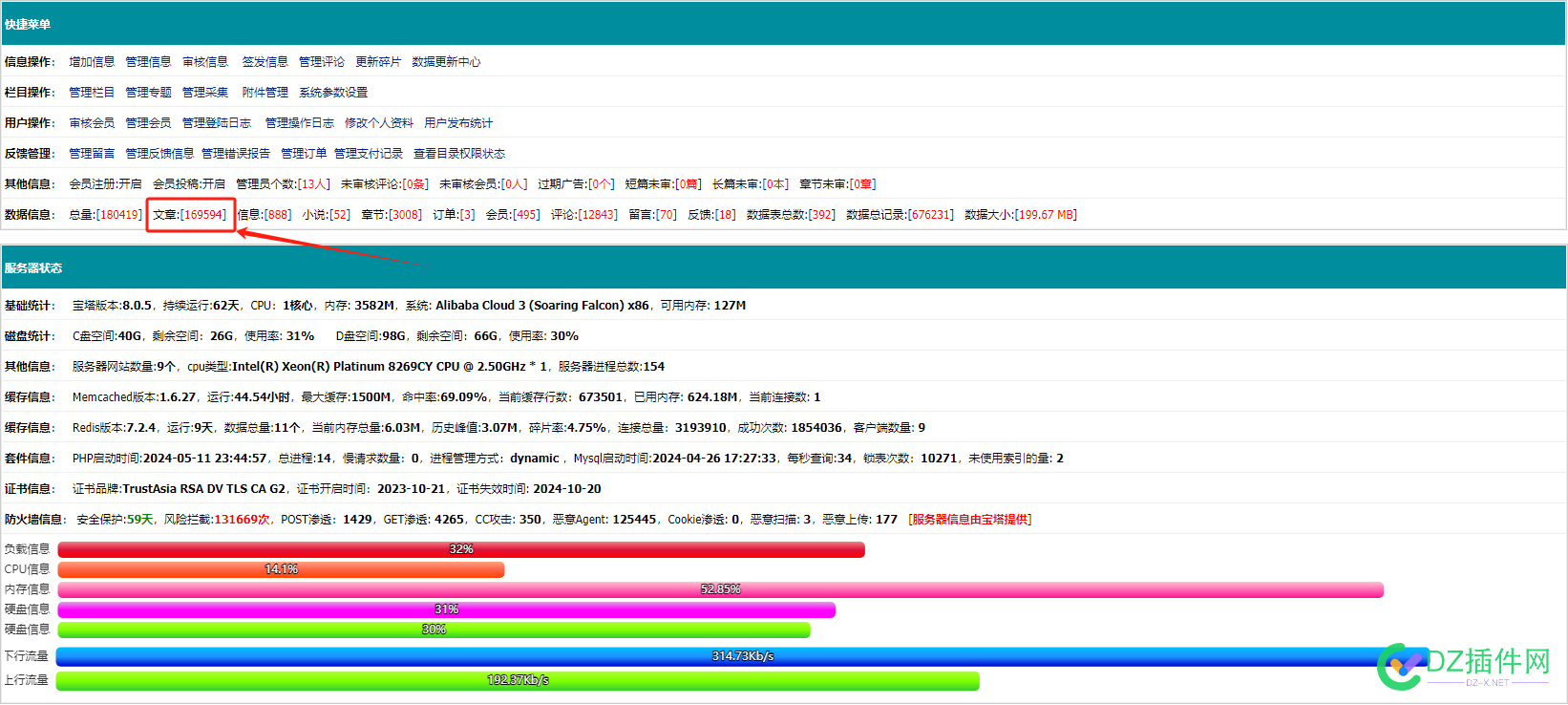Click the 审核信息 link

[205, 62]
